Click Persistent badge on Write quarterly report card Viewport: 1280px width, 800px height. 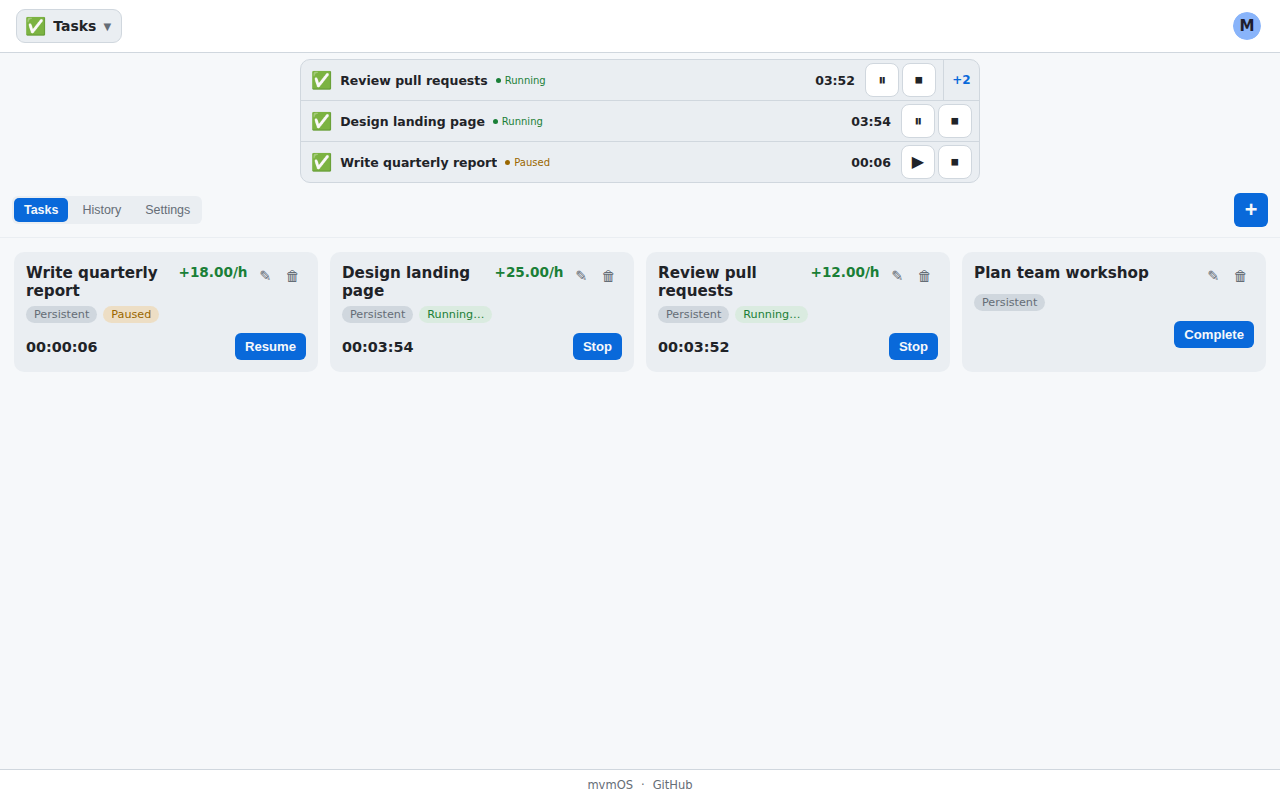(61, 314)
